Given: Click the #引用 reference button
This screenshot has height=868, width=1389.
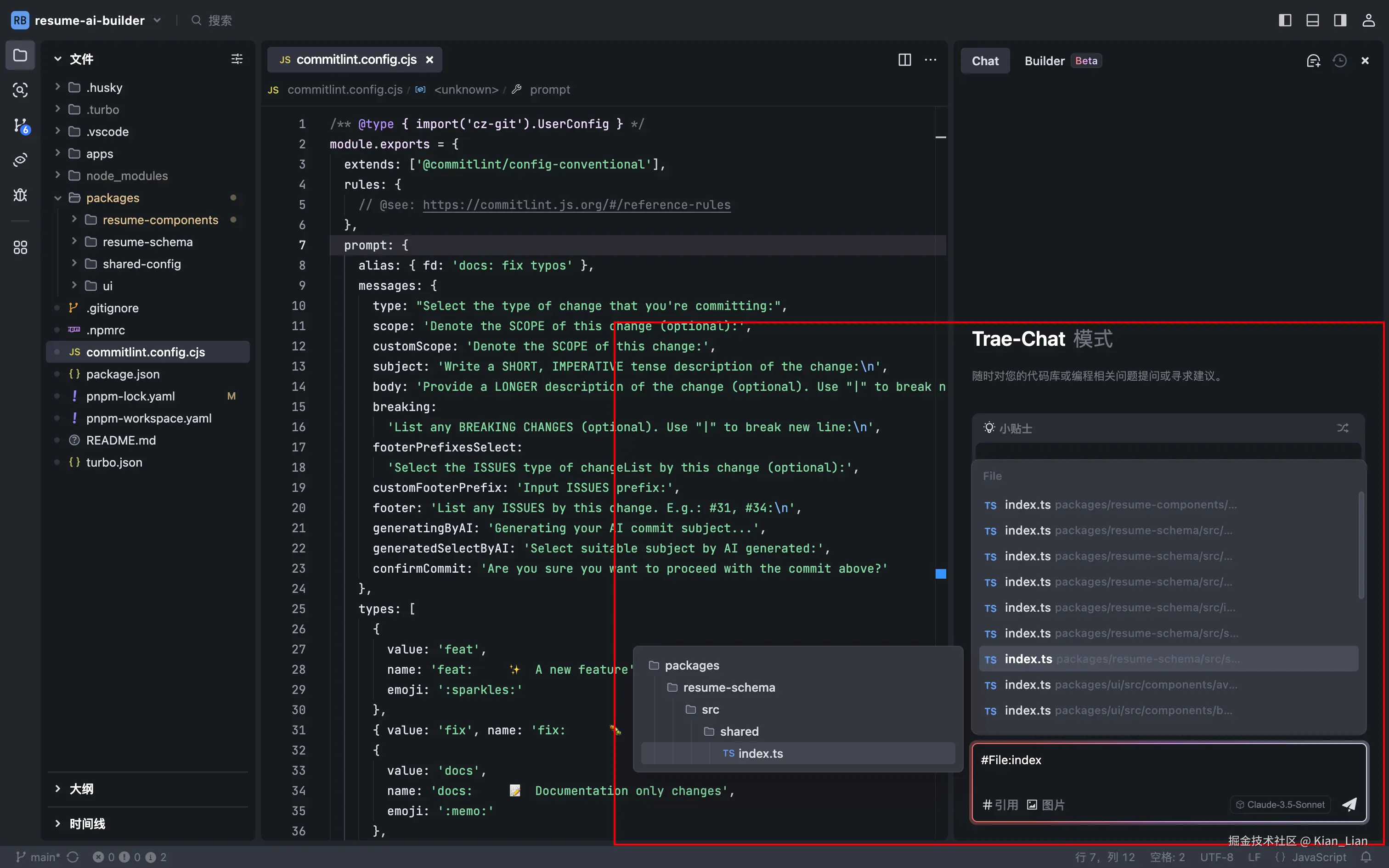Looking at the screenshot, I should 1000,804.
